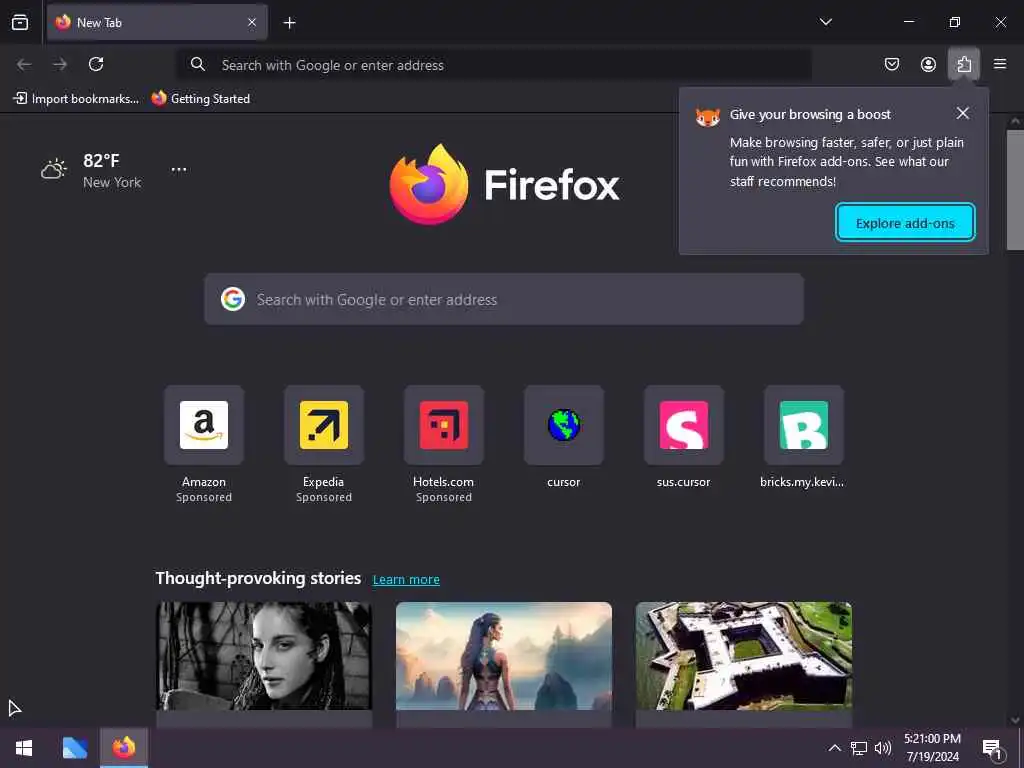Close the New Tab tab
The image size is (1024, 768).
(252, 22)
